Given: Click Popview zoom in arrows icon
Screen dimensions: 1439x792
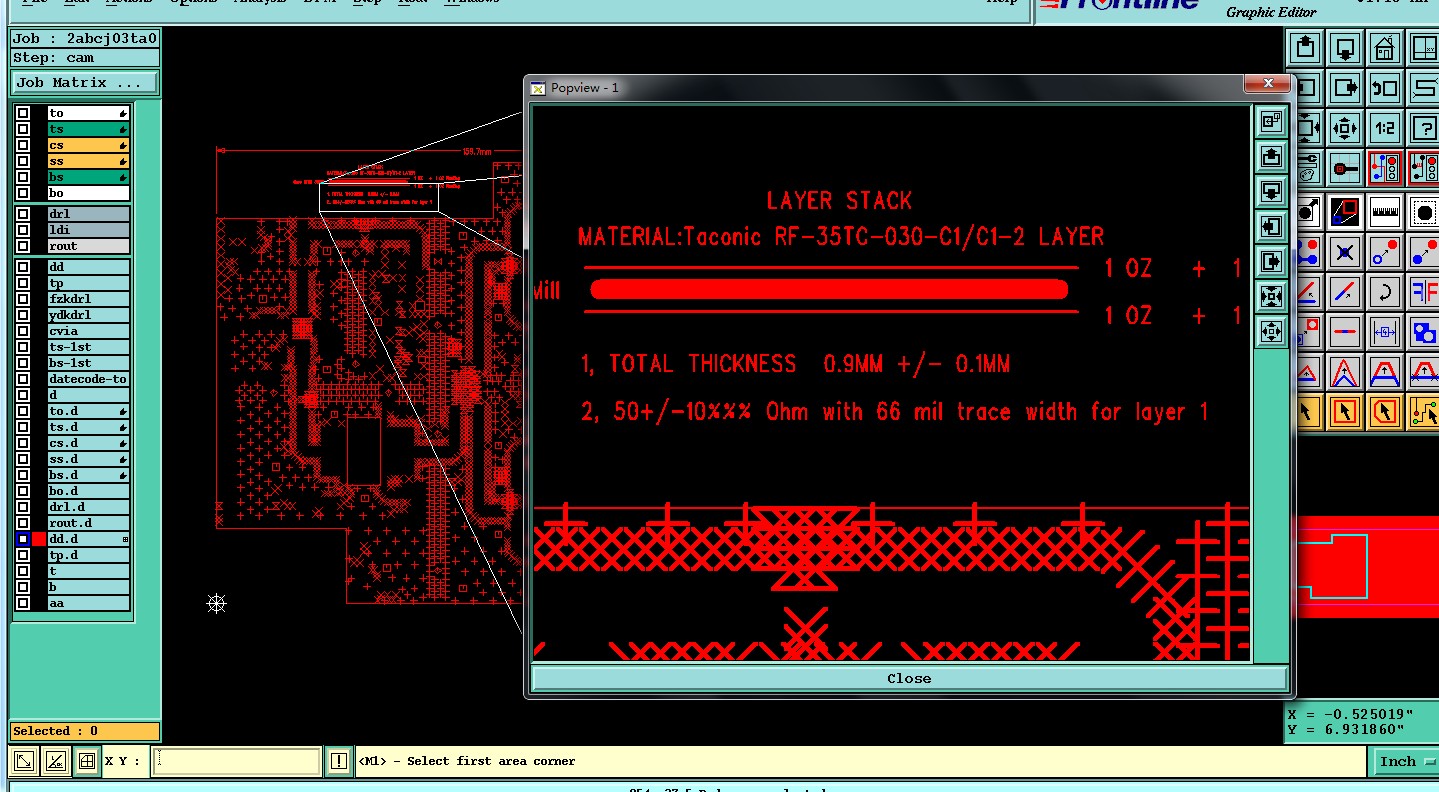Looking at the screenshot, I should [1271, 296].
